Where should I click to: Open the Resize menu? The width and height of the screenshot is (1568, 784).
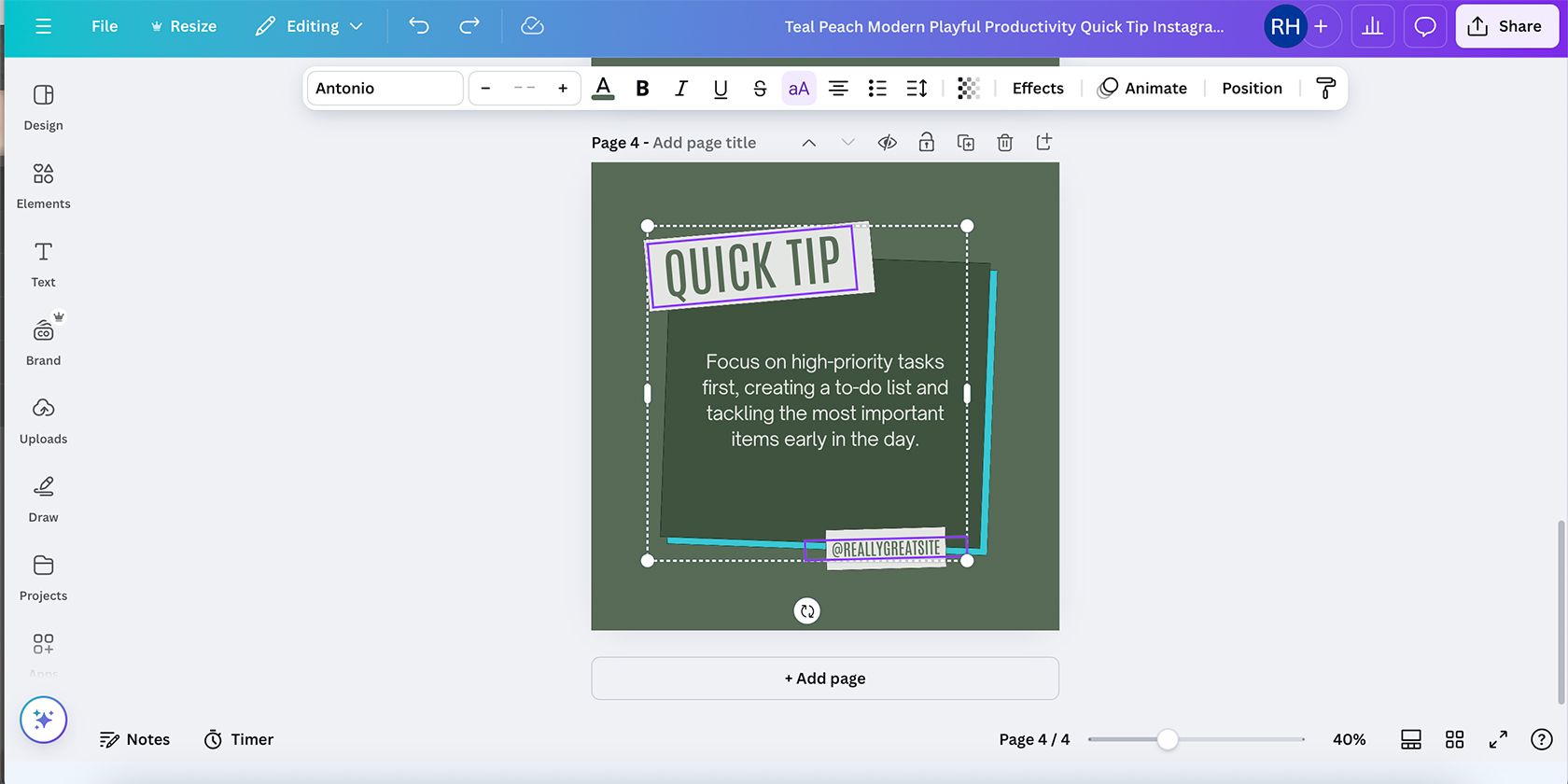point(184,26)
